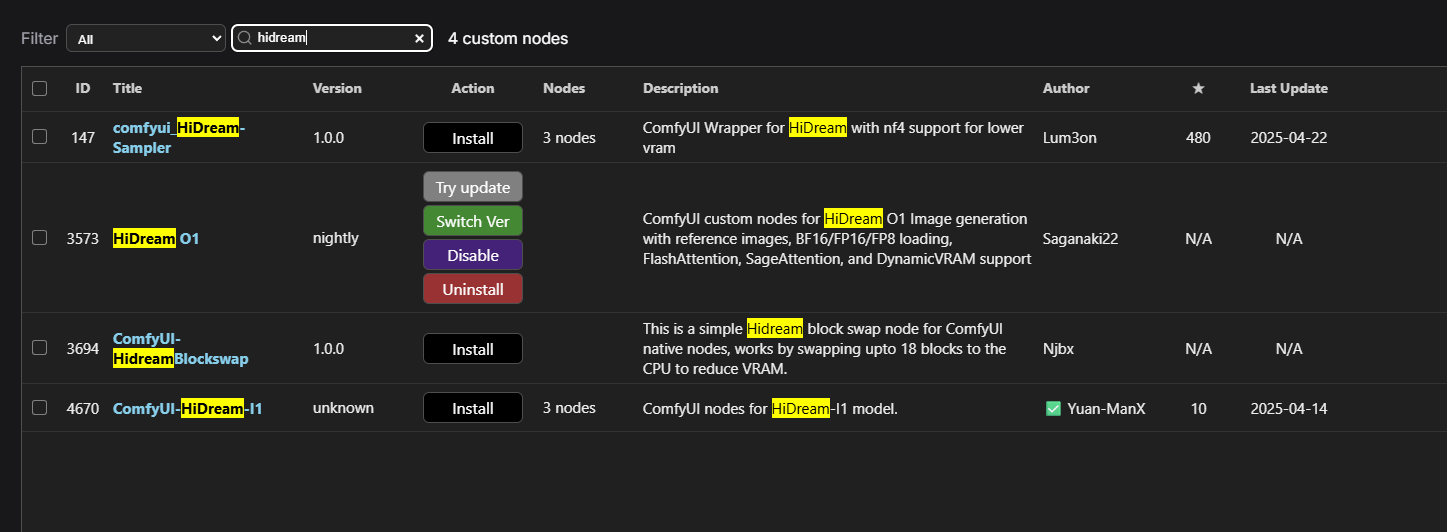Click '3 nodes' in the HiDream-I1 row

[x=569, y=408]
